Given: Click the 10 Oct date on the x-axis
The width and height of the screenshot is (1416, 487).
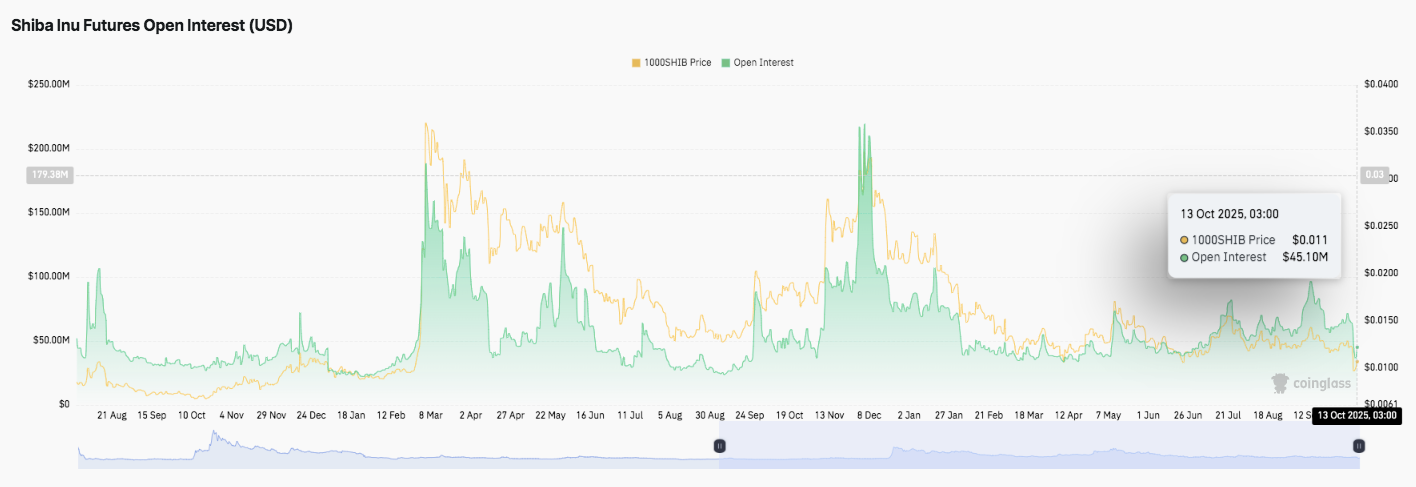Looking at the screenshot, I should [191, 415].
